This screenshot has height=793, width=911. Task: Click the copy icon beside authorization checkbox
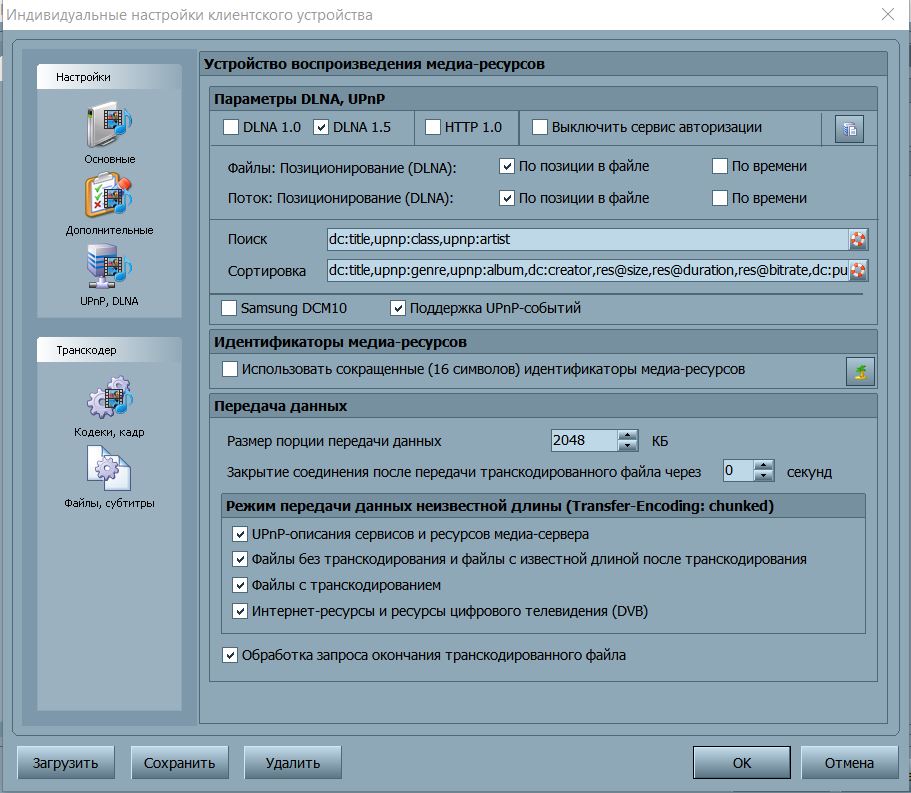point(849,129)
